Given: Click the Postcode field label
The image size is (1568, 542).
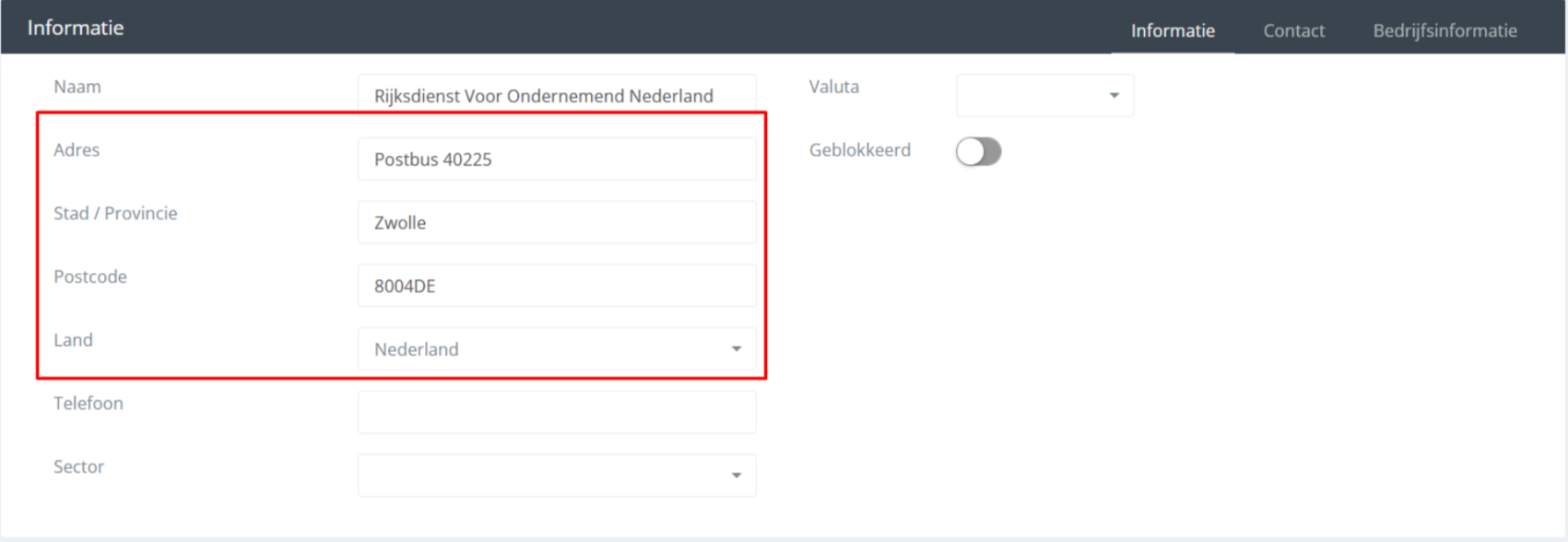Looking at the screenshot, I should 90,277.
